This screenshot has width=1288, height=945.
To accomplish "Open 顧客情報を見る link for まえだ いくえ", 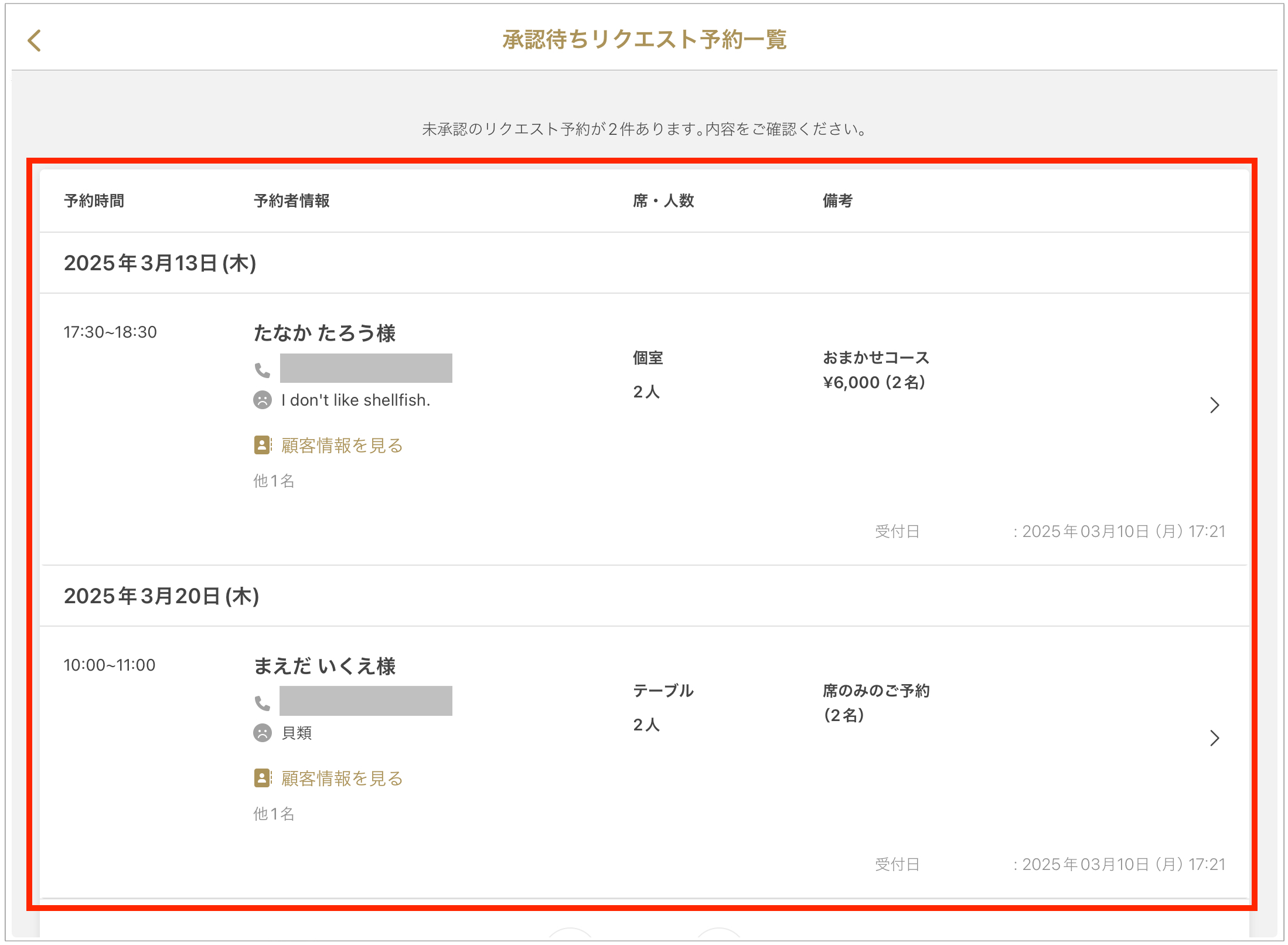I will click(342, 779).
